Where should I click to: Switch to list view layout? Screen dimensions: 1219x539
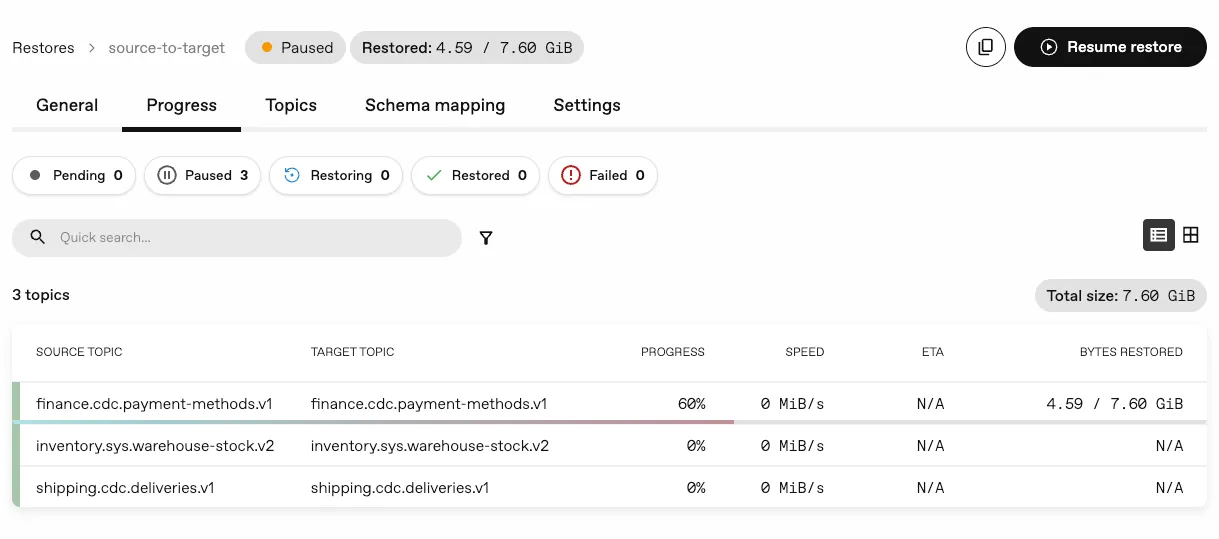[x=1158, y=235]
